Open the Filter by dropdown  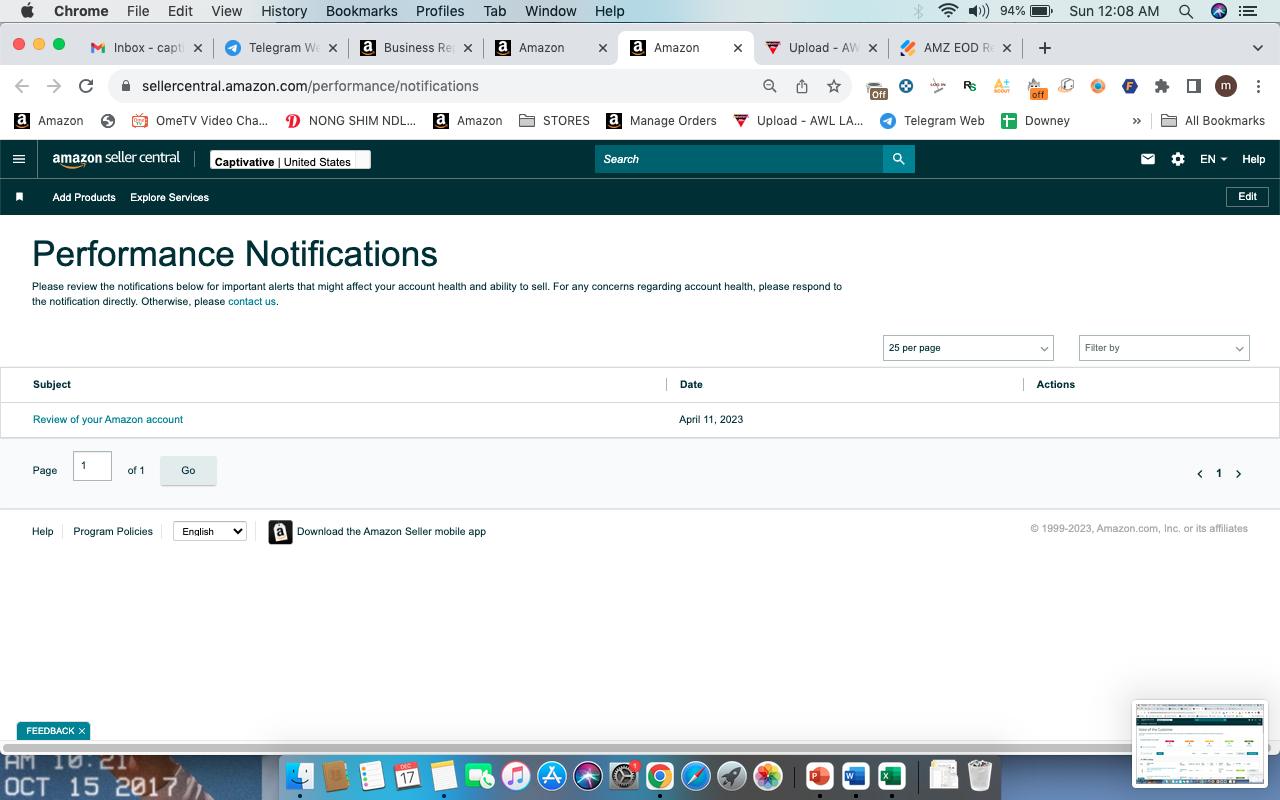pyautogui.click(x=1164, y=348)
